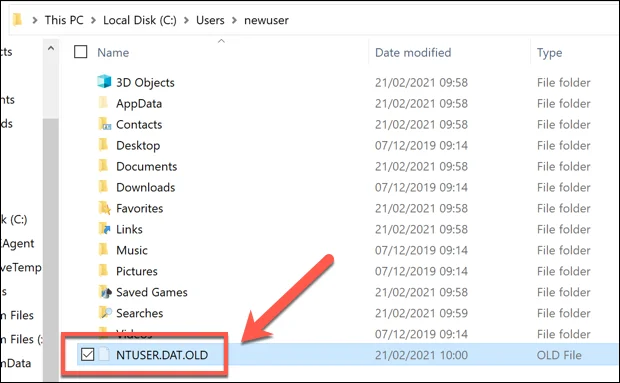This screenshot has height=383, width=620.
Task: Click the Documents folder icon
Action: [103, 166]
